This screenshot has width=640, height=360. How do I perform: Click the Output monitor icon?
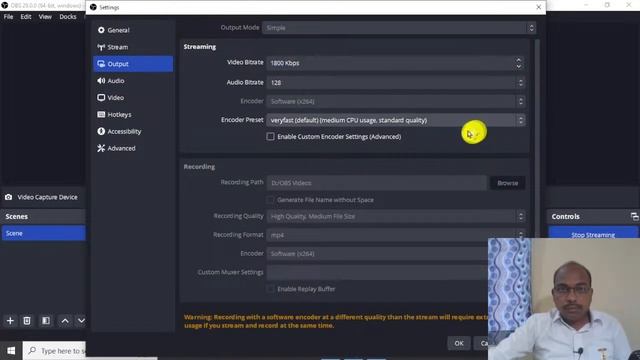point(101,64)
